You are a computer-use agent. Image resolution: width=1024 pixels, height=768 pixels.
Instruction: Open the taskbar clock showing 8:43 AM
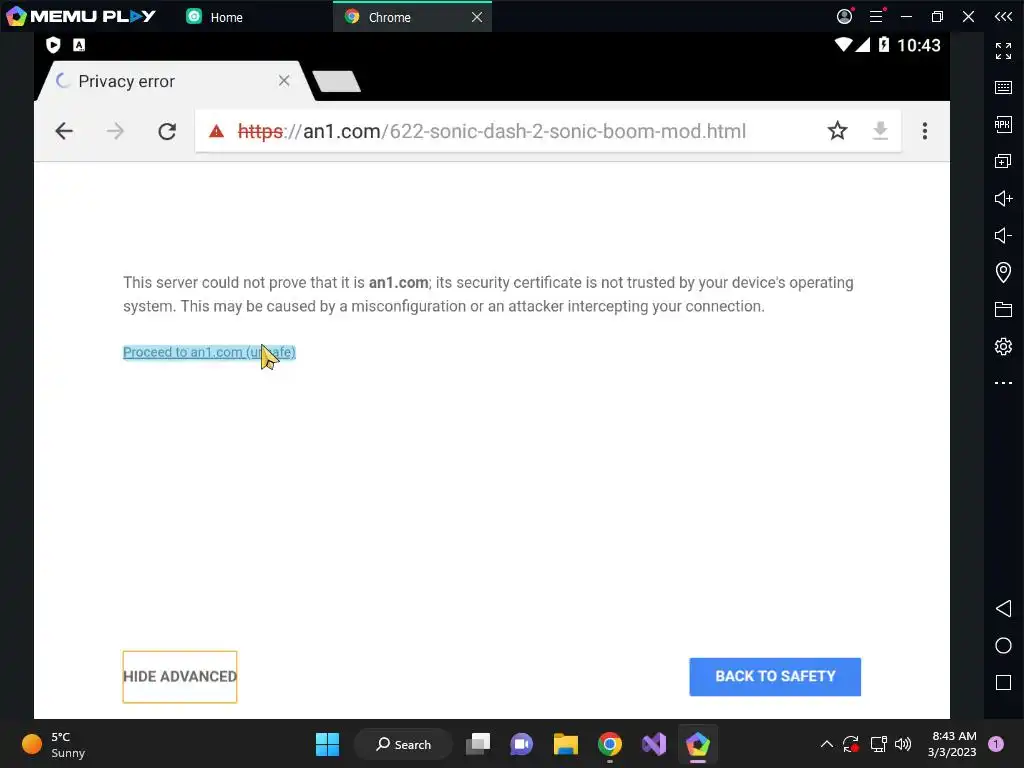click(952, 744)
